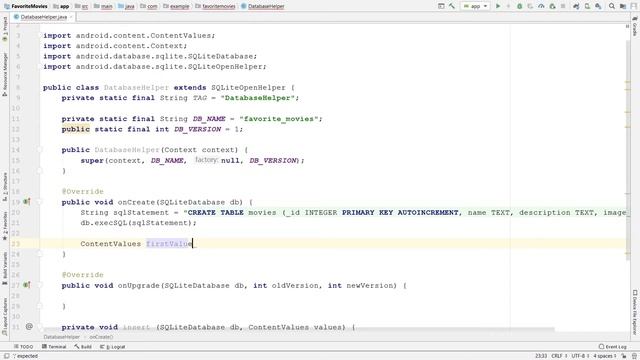Screen dimensions: 640x360
Task: Click the com package in navigation bar
Action: click(149, 6)
